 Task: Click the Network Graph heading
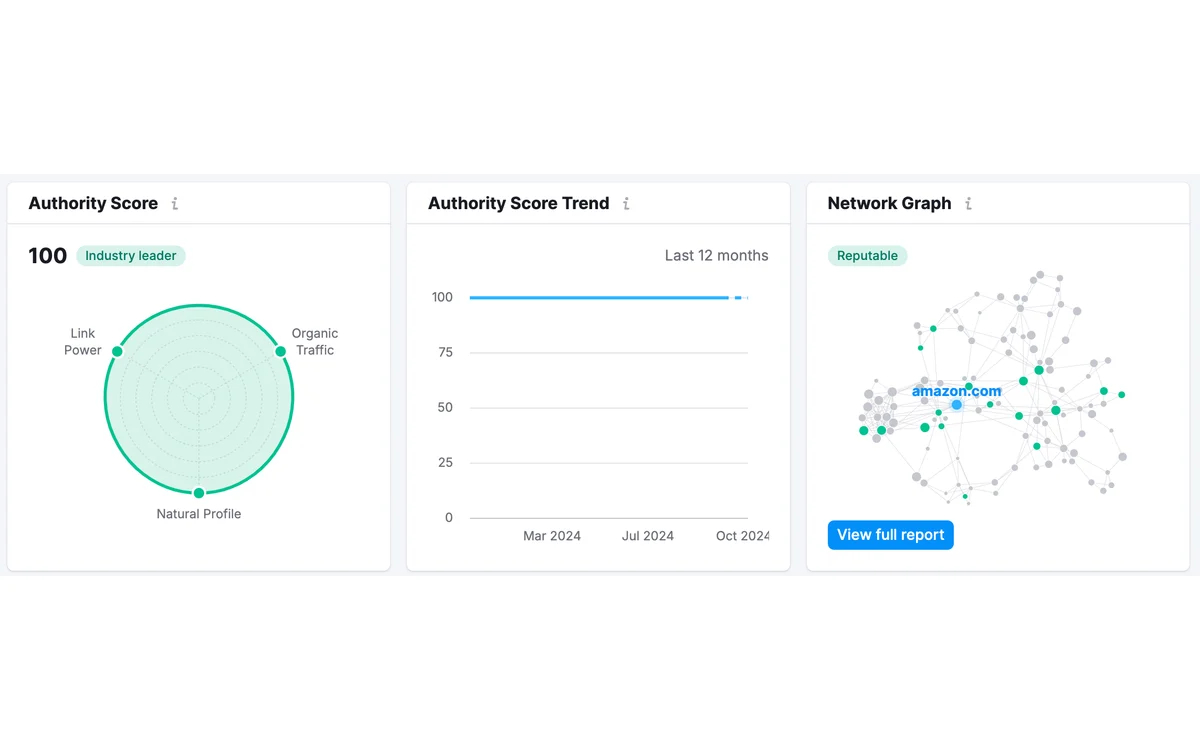point(889,203)
